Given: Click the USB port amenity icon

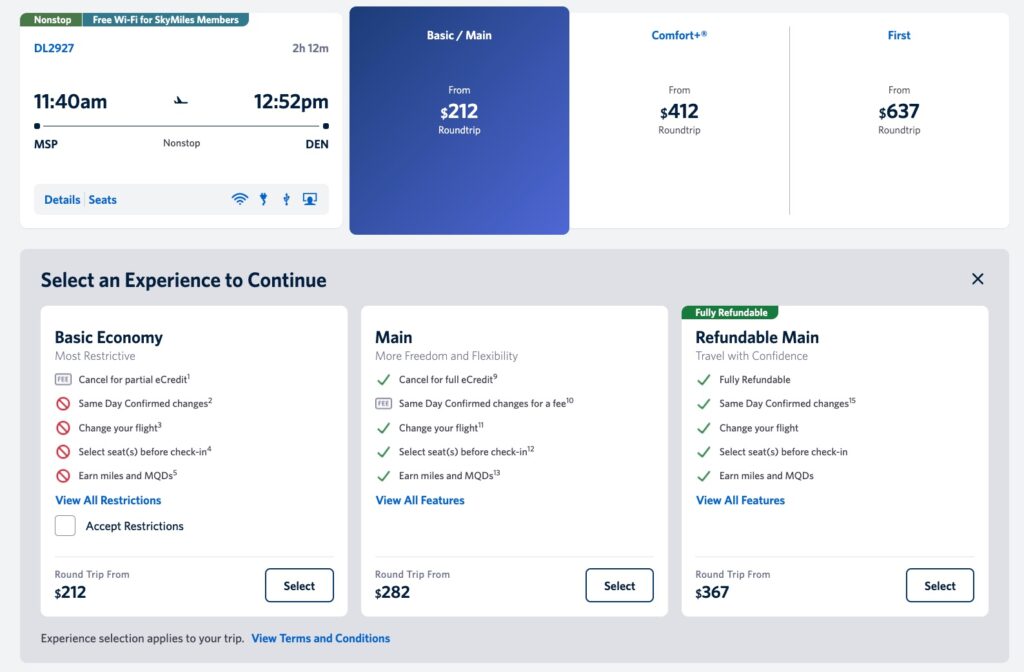Looking at the screenshot, I should click(286, 199).
